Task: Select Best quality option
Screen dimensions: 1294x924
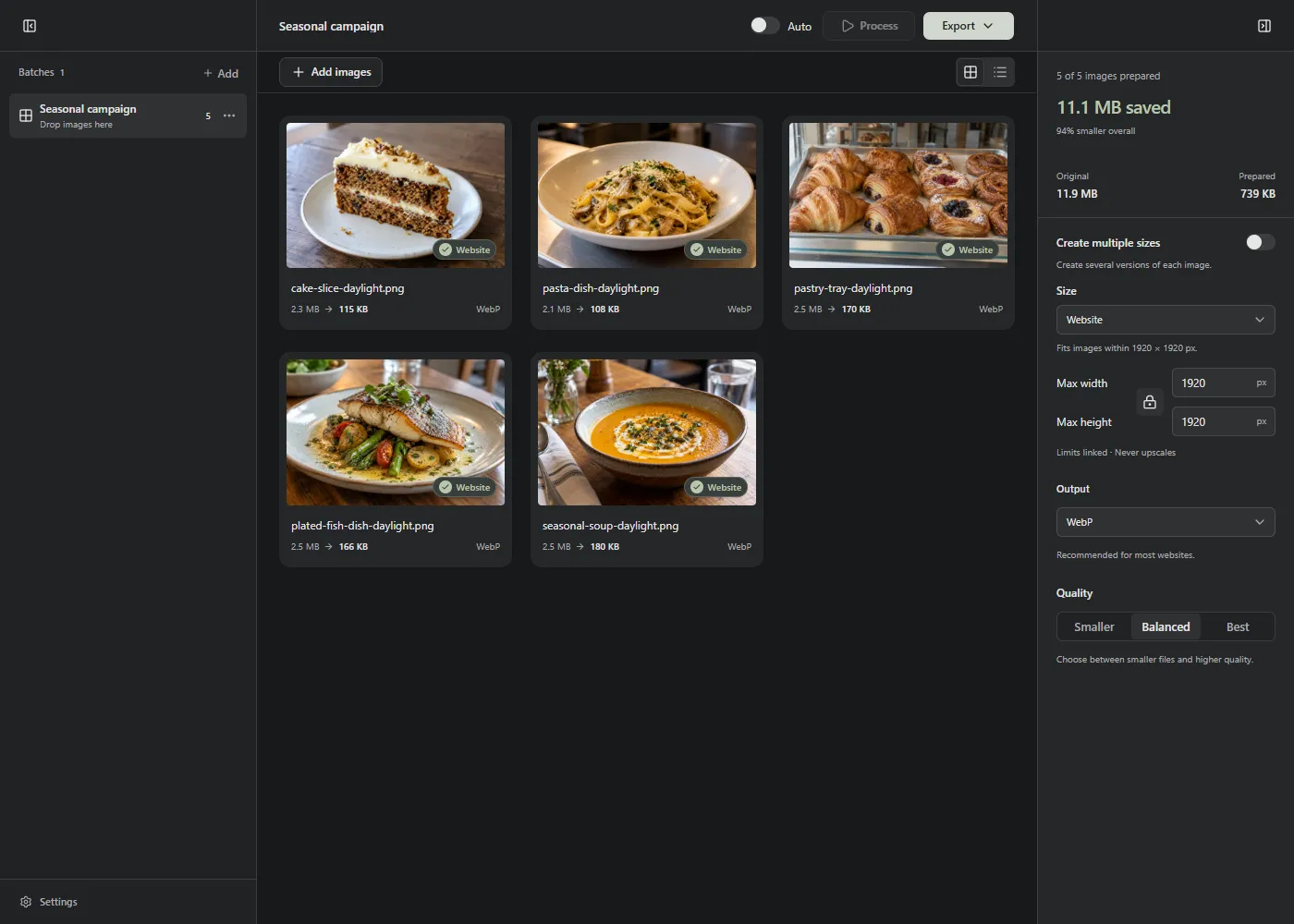Action: coord(1238,626)
